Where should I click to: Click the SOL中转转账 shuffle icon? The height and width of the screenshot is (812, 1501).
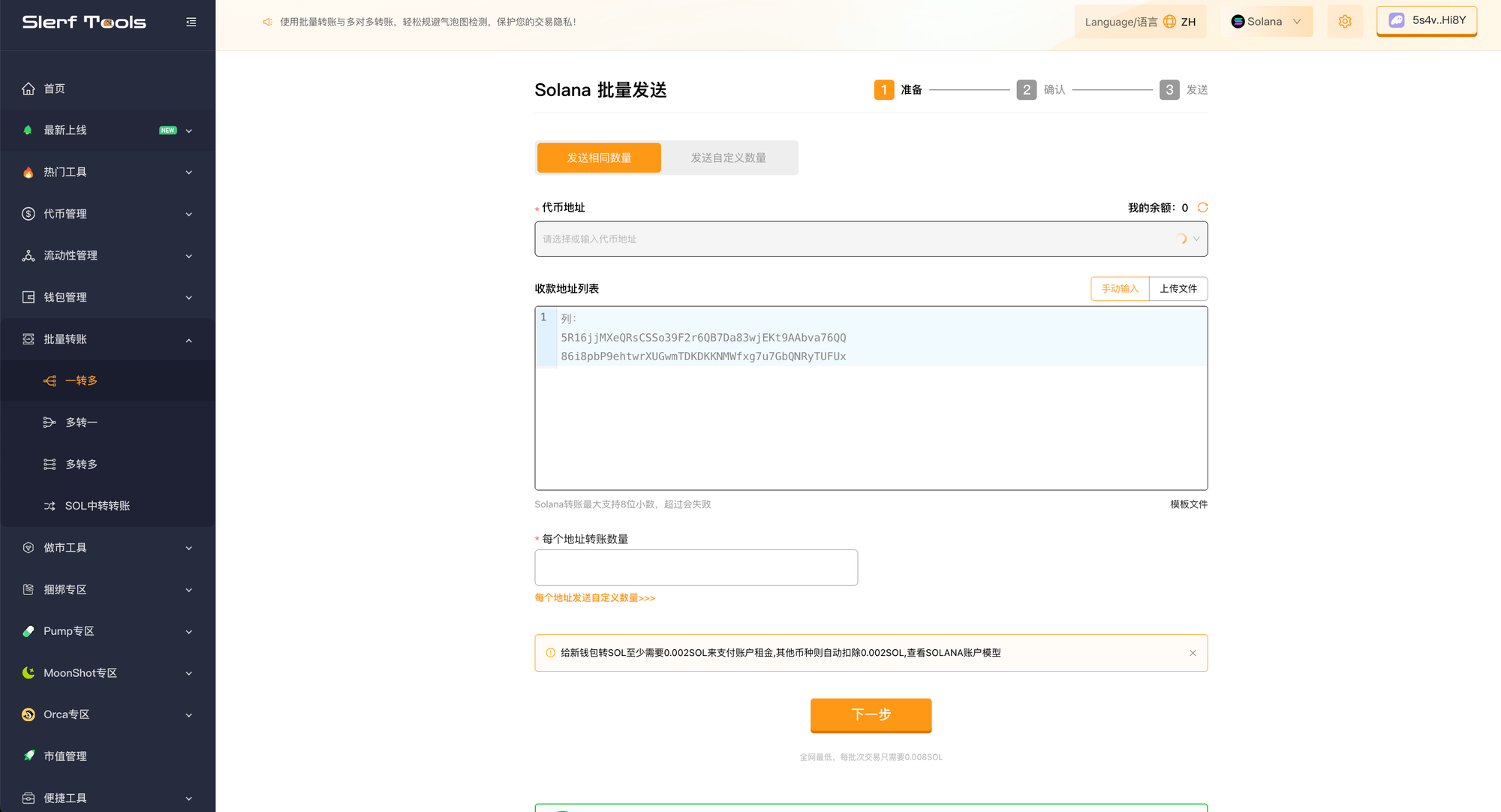pyautogui.click(x=50, y=506)
